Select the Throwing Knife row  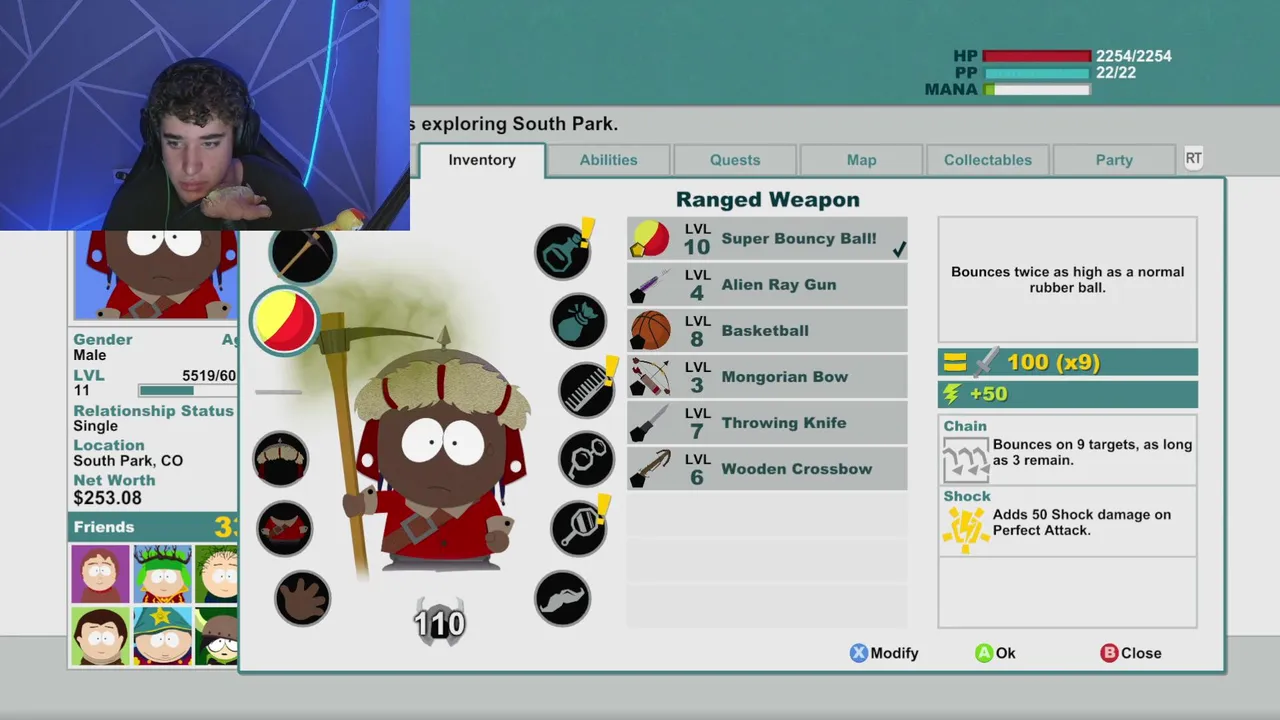[x=767, y=423]
